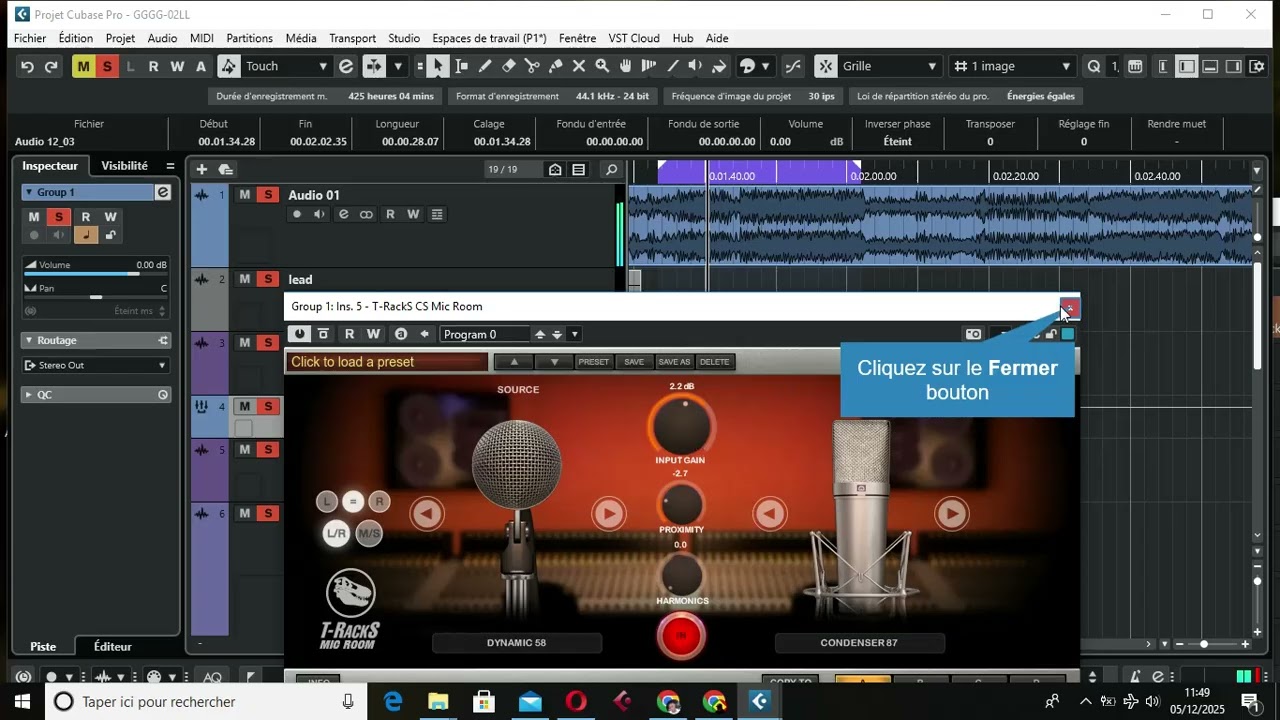
Task: Bypass plugin with the power button
Action: click(299, 334)
